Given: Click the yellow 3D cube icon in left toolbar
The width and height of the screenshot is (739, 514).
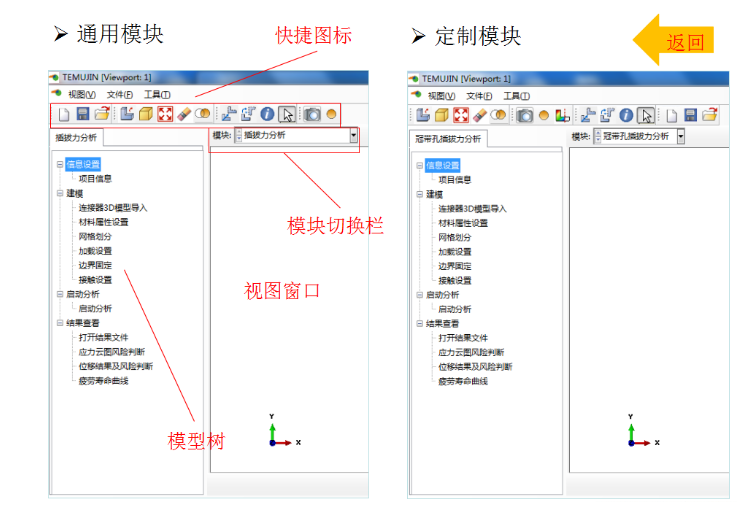Looking at the screenshot, I should (146, 115).
